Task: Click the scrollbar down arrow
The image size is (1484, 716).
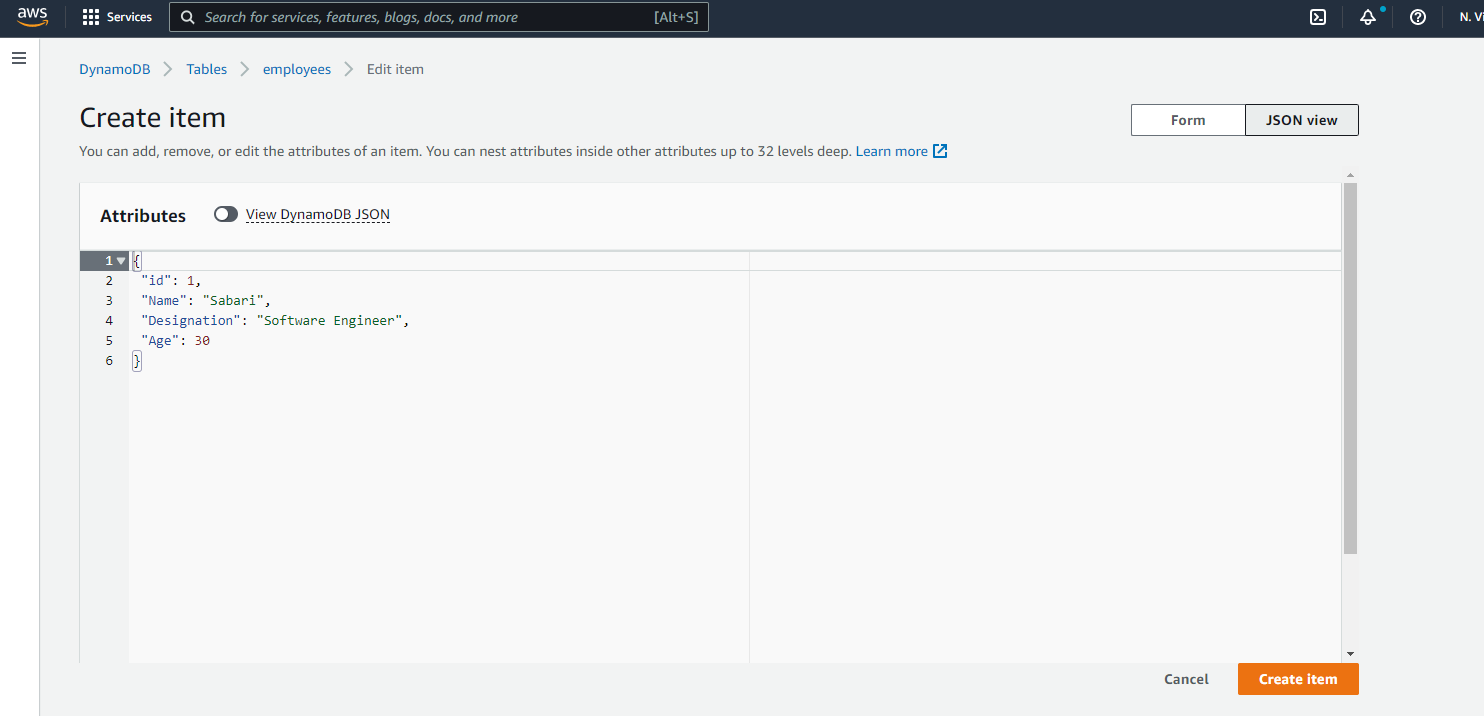Action: [1350, 654]
